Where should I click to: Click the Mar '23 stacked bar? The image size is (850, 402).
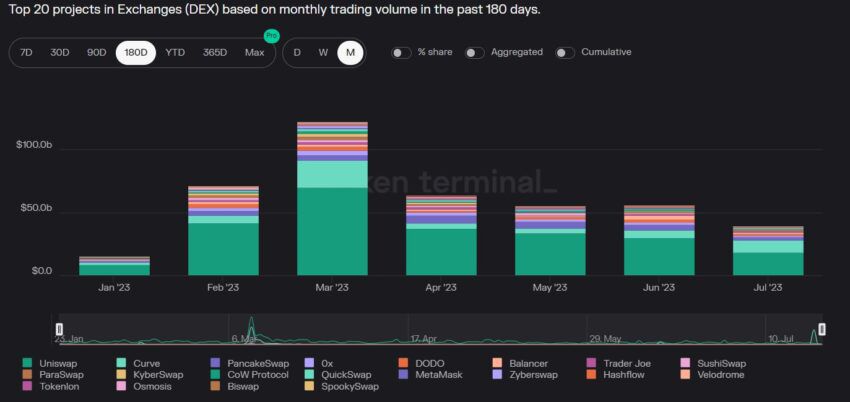332,198
